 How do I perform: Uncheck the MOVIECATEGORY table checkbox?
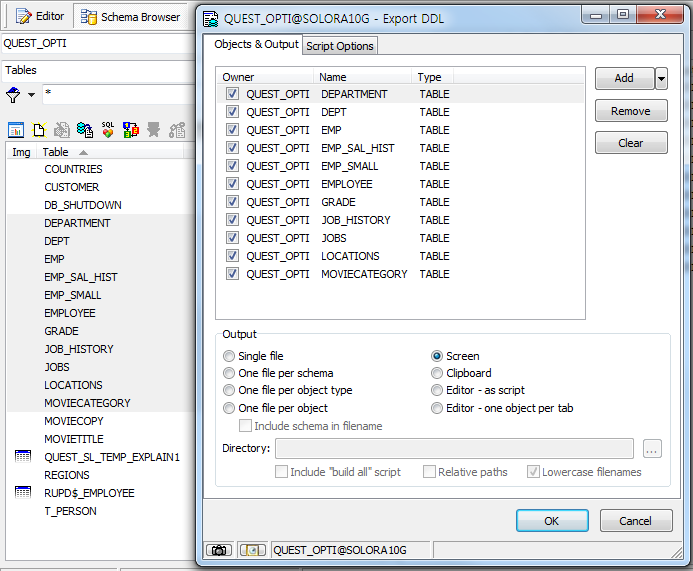pos(232,274)
